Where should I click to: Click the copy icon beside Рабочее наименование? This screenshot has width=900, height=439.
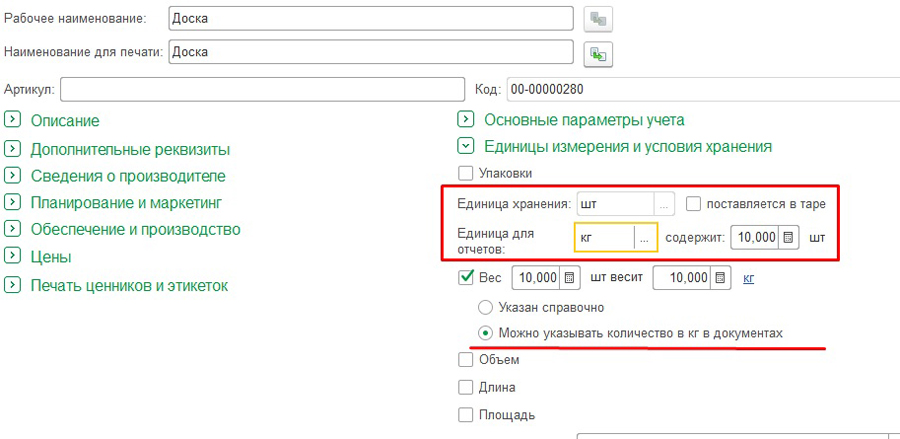click(x=600, y=19)
